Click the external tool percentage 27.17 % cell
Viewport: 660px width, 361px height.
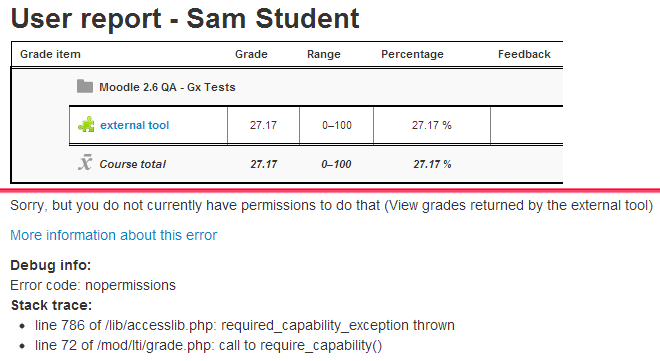(431, 125)
